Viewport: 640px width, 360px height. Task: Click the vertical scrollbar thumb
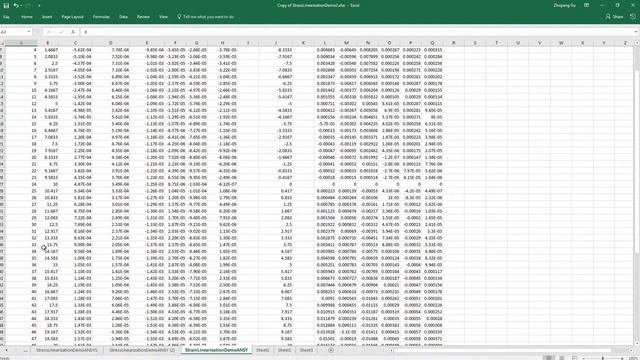coord(637,163)
